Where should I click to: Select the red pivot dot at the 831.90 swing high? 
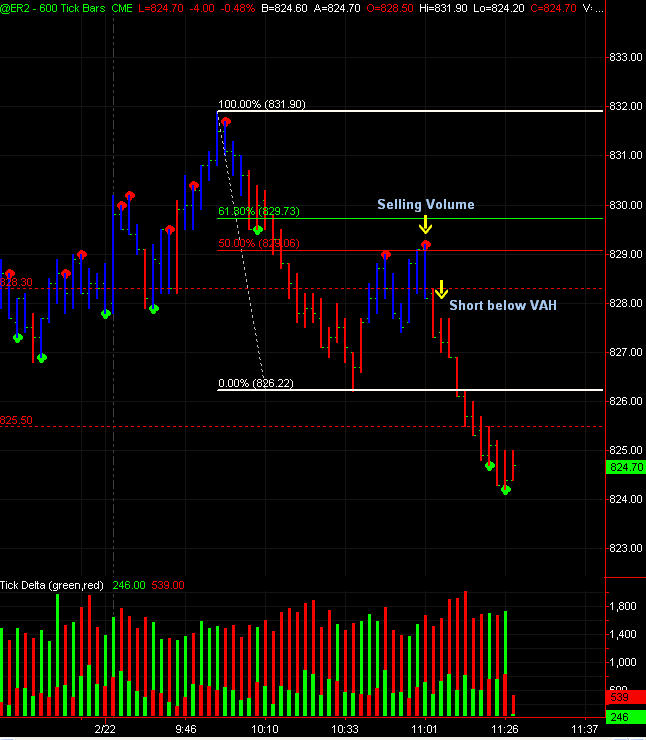point(226,122)
